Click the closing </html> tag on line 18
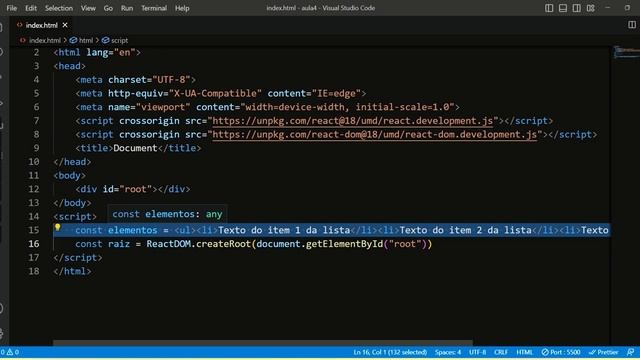 (x=72, y=271)
